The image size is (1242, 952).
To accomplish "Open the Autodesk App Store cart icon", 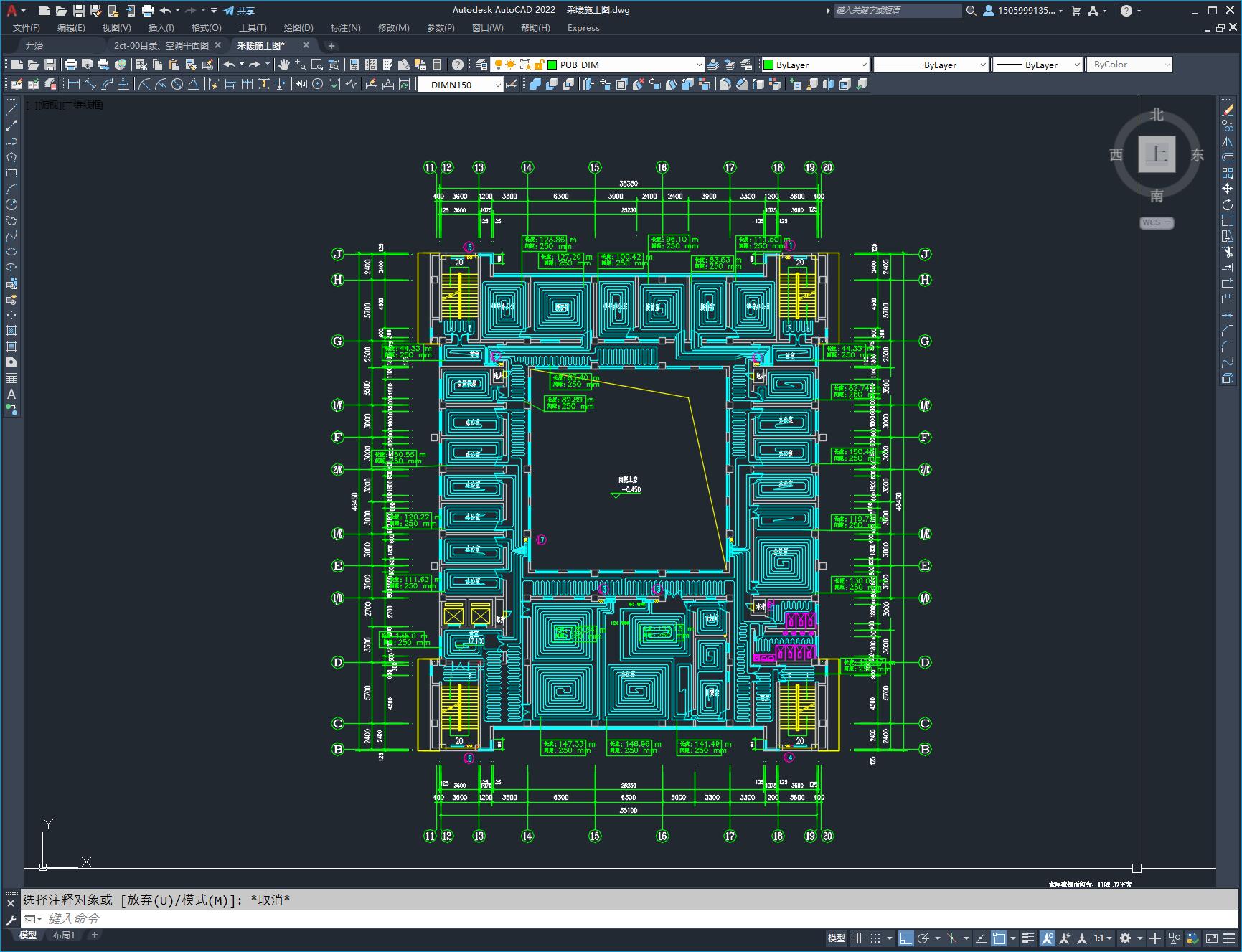I will tap(1076, 11).
